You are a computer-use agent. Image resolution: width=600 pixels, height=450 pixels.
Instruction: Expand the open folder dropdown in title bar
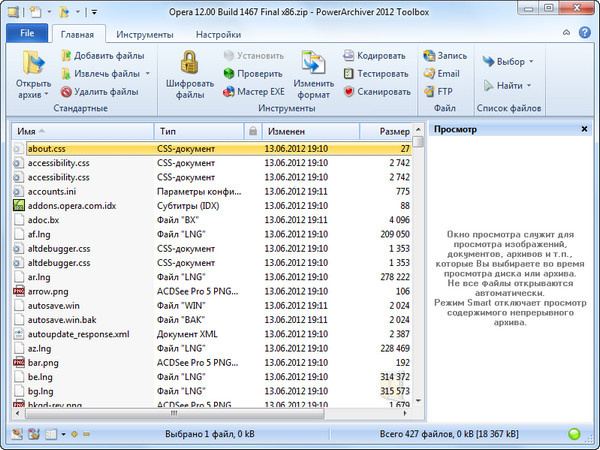pos(77,12)
